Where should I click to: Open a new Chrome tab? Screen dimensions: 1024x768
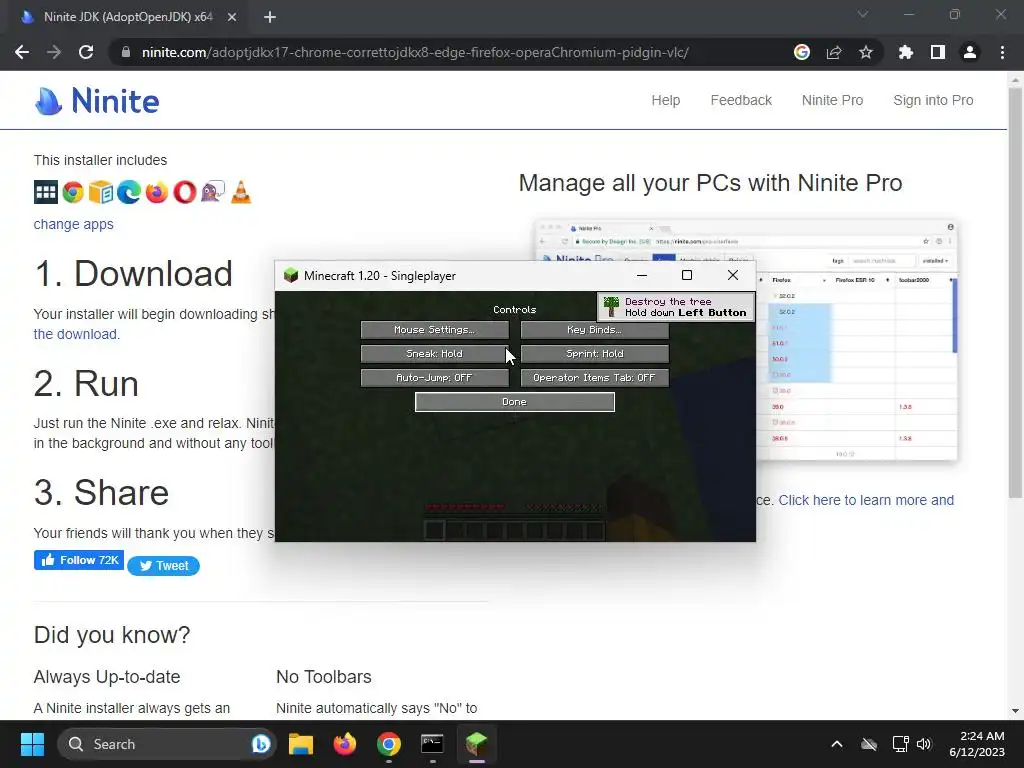pos(270,17)
